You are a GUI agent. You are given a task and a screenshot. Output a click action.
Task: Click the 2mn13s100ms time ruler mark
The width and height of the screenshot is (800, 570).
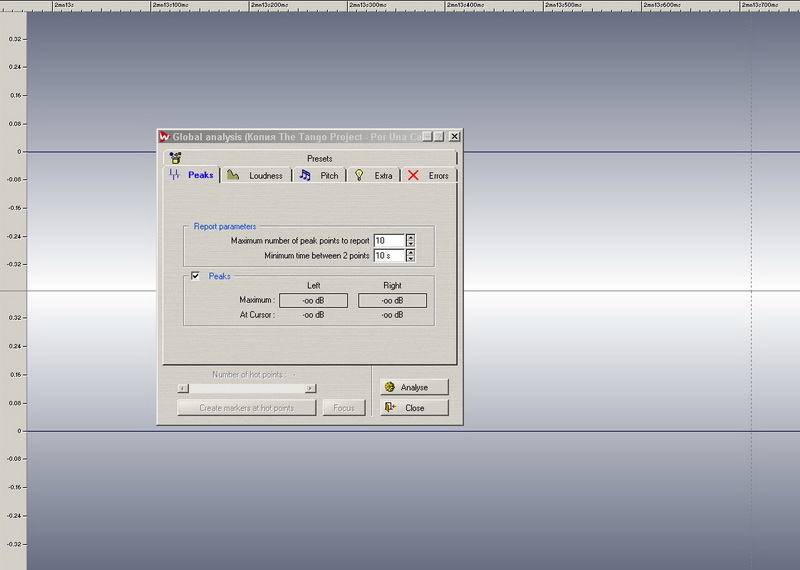click(x=170, y=5)
